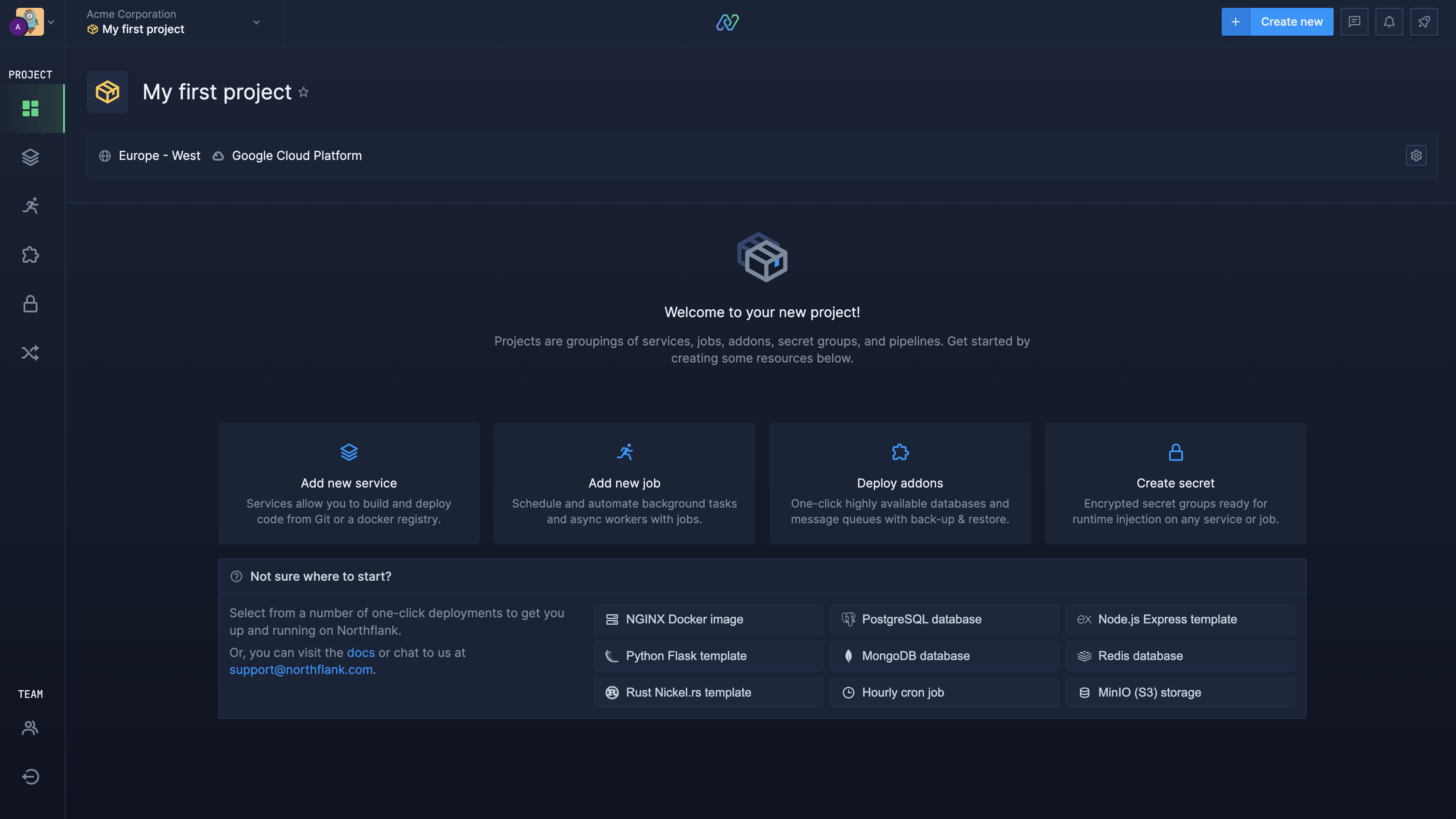Image resolution: width=1456 pixels, height=819 pixels.
Task: Open project settings via the gear icon
Action: [1416, 155]
